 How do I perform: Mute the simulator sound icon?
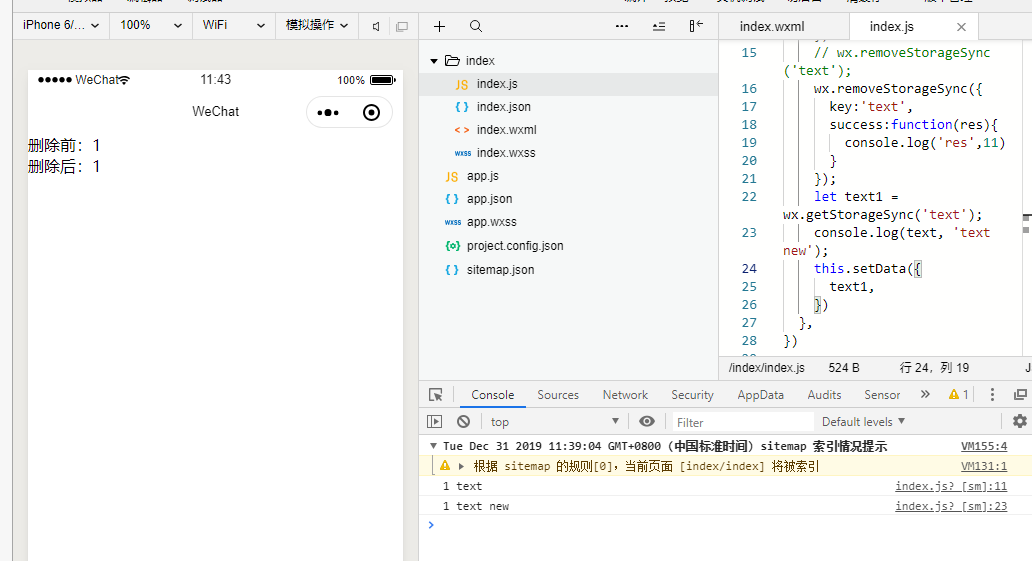click(376, 26)
